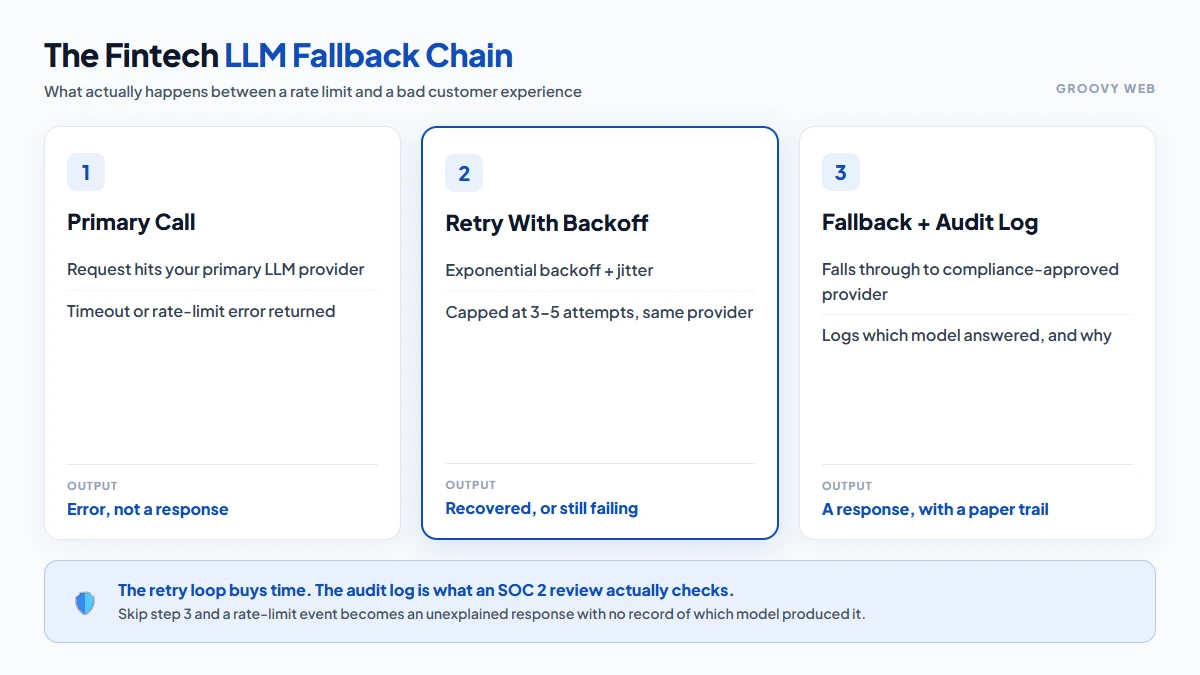Click the number 2 step badge
Viewport: 1200px width, 675px height.
coord(464,173)
